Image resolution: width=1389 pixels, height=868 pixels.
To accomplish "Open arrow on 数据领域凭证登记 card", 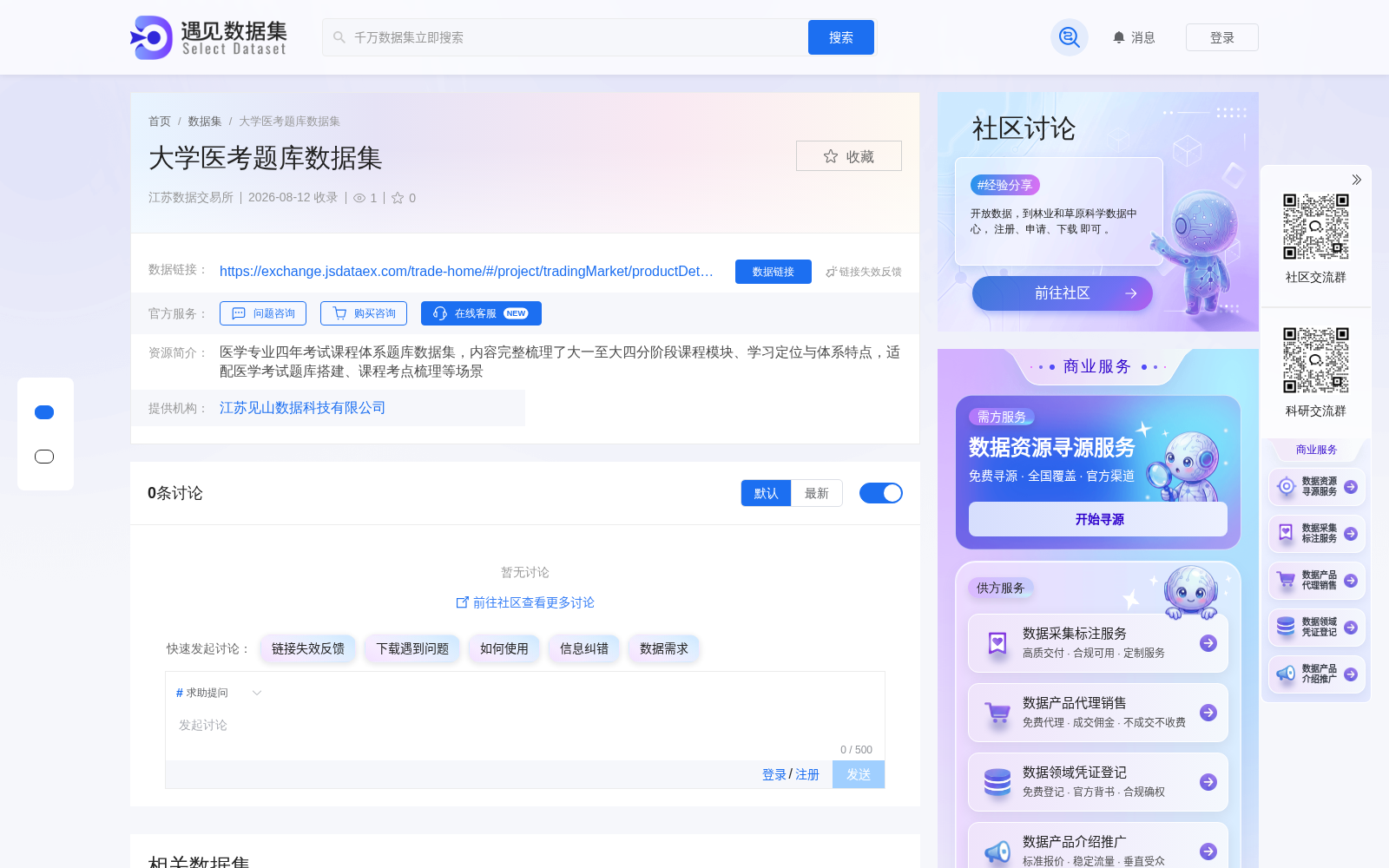I will click(1208, 782).
